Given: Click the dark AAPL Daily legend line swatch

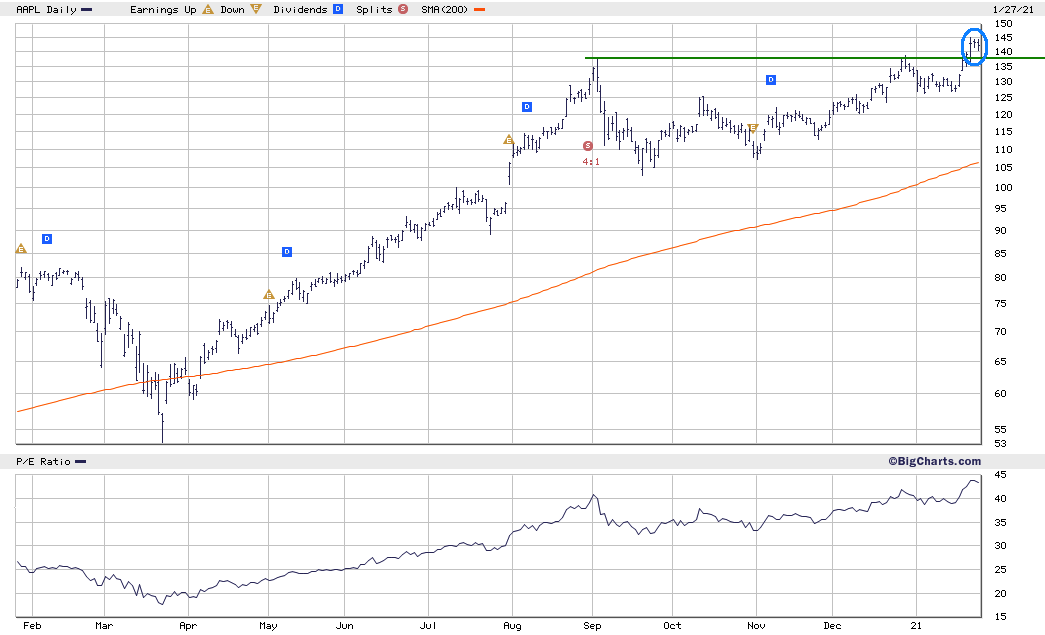Looking at the screenshot, I should 86,10.
